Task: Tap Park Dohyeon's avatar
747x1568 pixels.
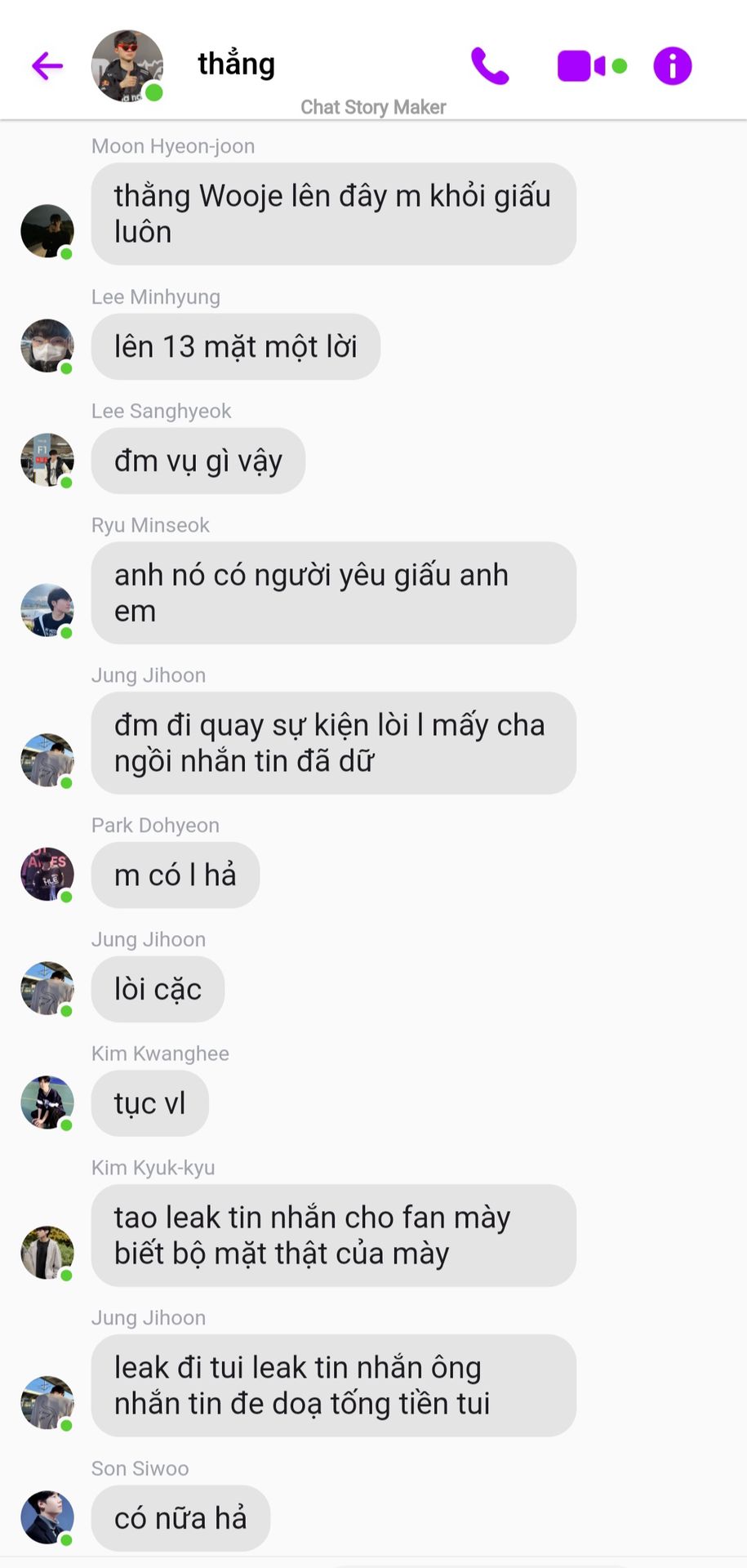Action: pos(47,874)
